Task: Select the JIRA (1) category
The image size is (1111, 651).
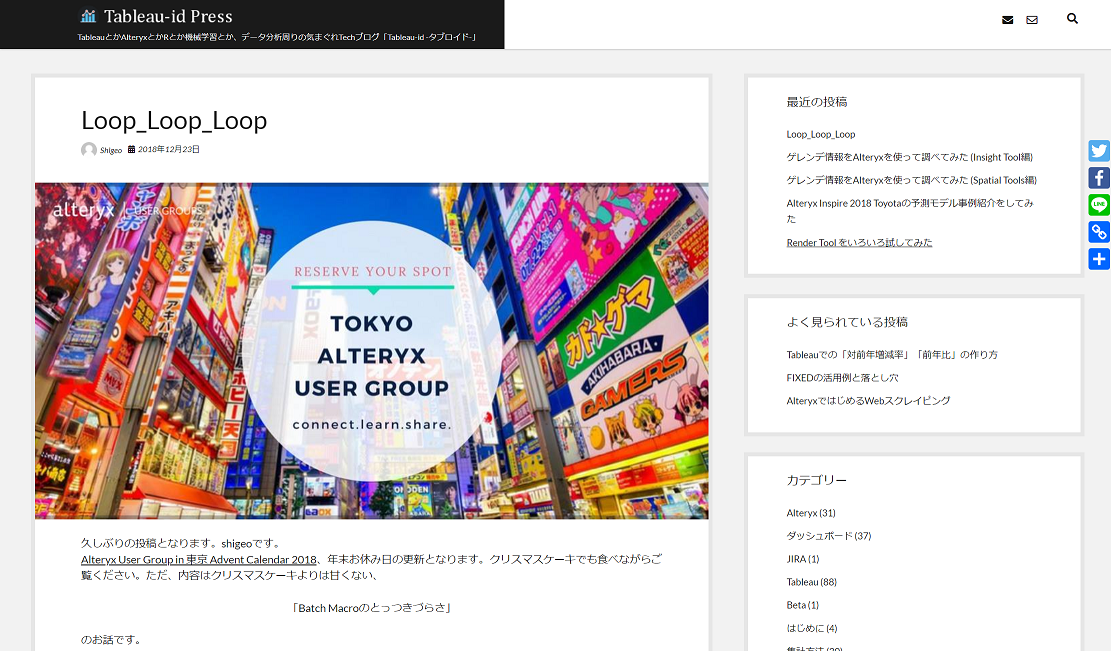Action: pos(803,559)
